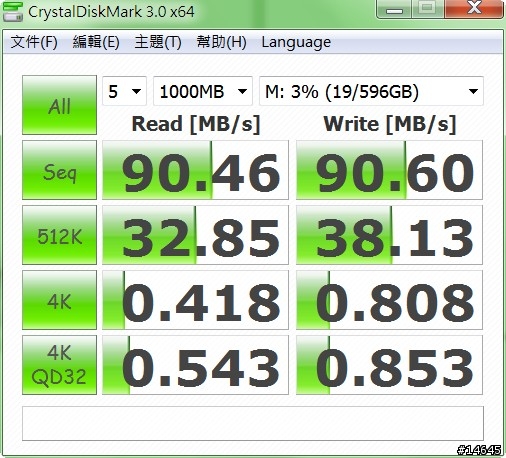Expand the M: drive selection dropdown
This screenshot has width=506, height=458.
click(371, 91)
